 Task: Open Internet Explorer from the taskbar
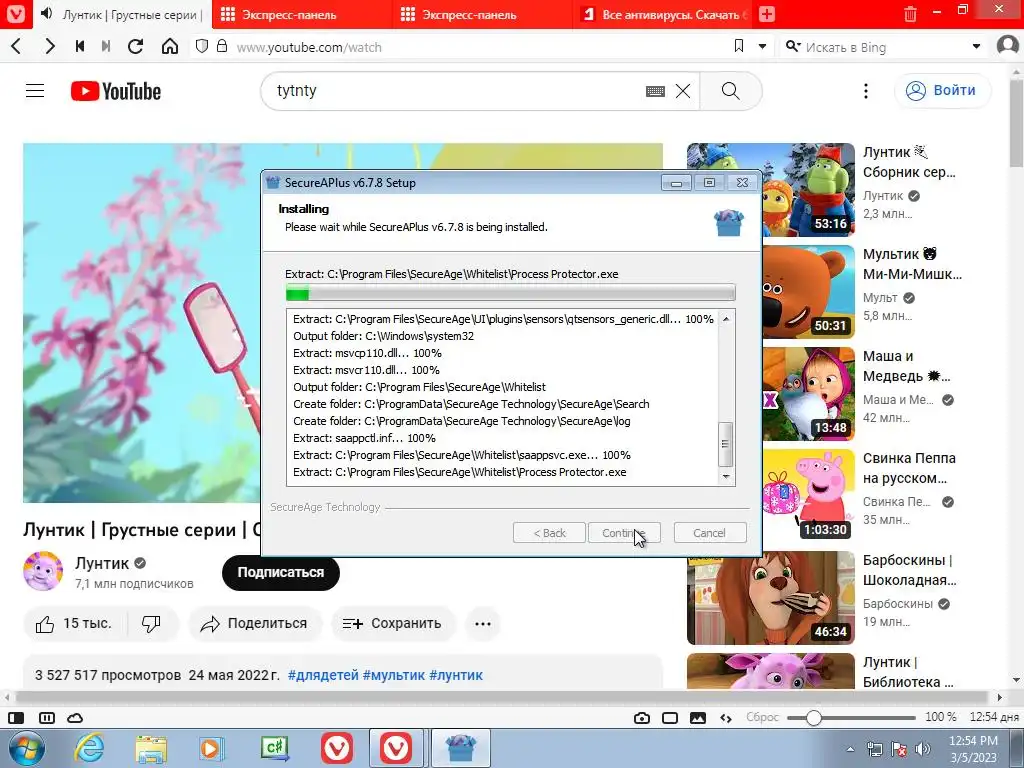pos(89,748)
